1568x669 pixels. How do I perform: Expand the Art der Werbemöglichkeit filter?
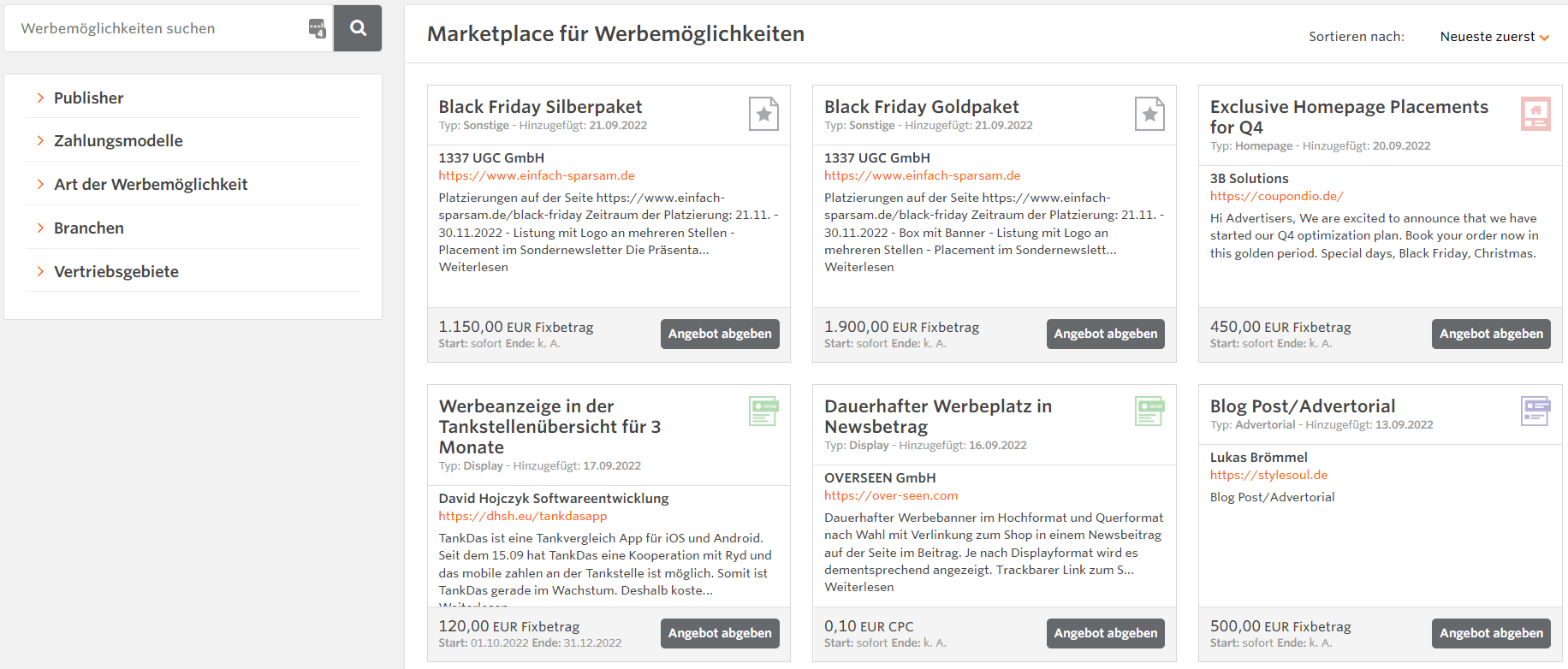150,185
